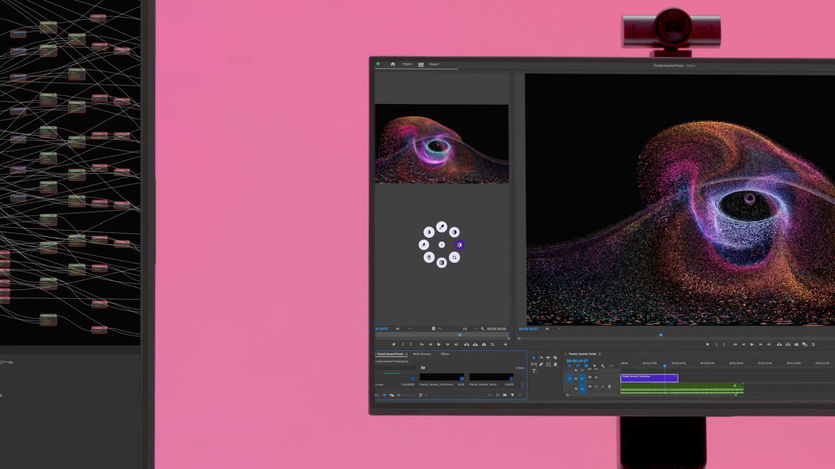Screen dimensions: 835x469
Task: Add marker button in timeline header
Action: point(594,366)
